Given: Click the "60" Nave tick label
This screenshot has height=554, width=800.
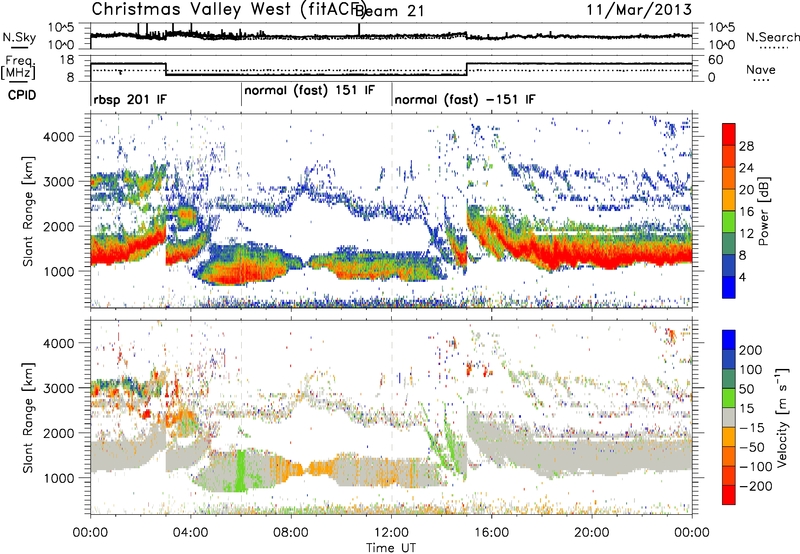Looking at the screenshot, I should coord(716,60).
